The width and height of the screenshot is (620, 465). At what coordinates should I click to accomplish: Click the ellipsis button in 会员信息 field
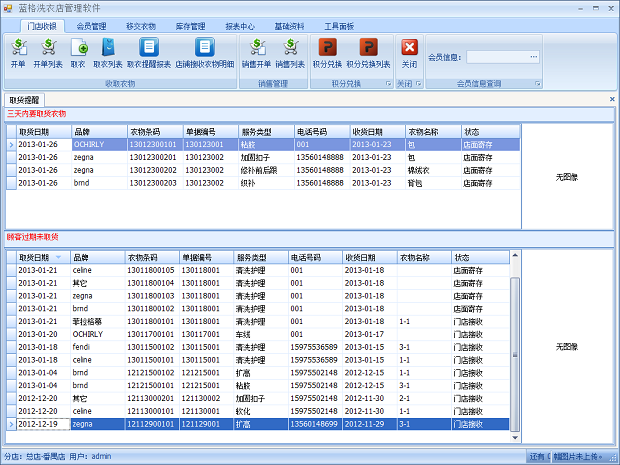534,57
